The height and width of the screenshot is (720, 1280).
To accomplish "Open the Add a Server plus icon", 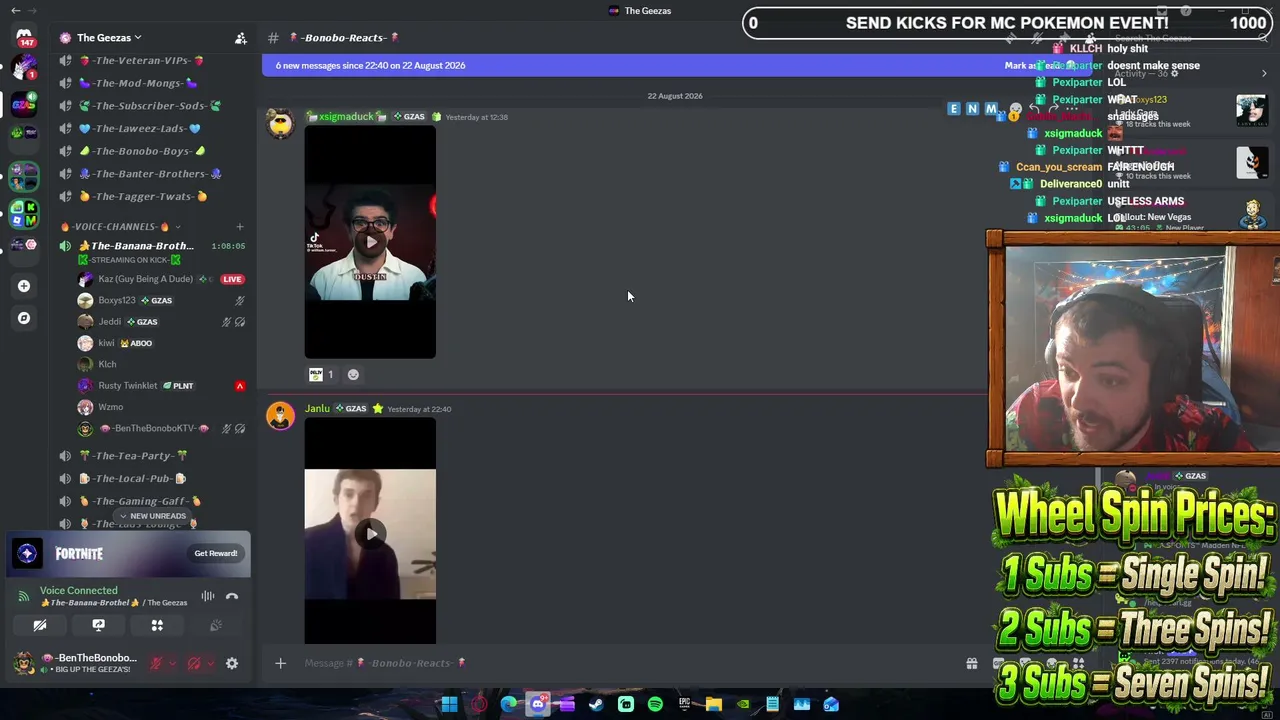I will [x=24, y=286].
